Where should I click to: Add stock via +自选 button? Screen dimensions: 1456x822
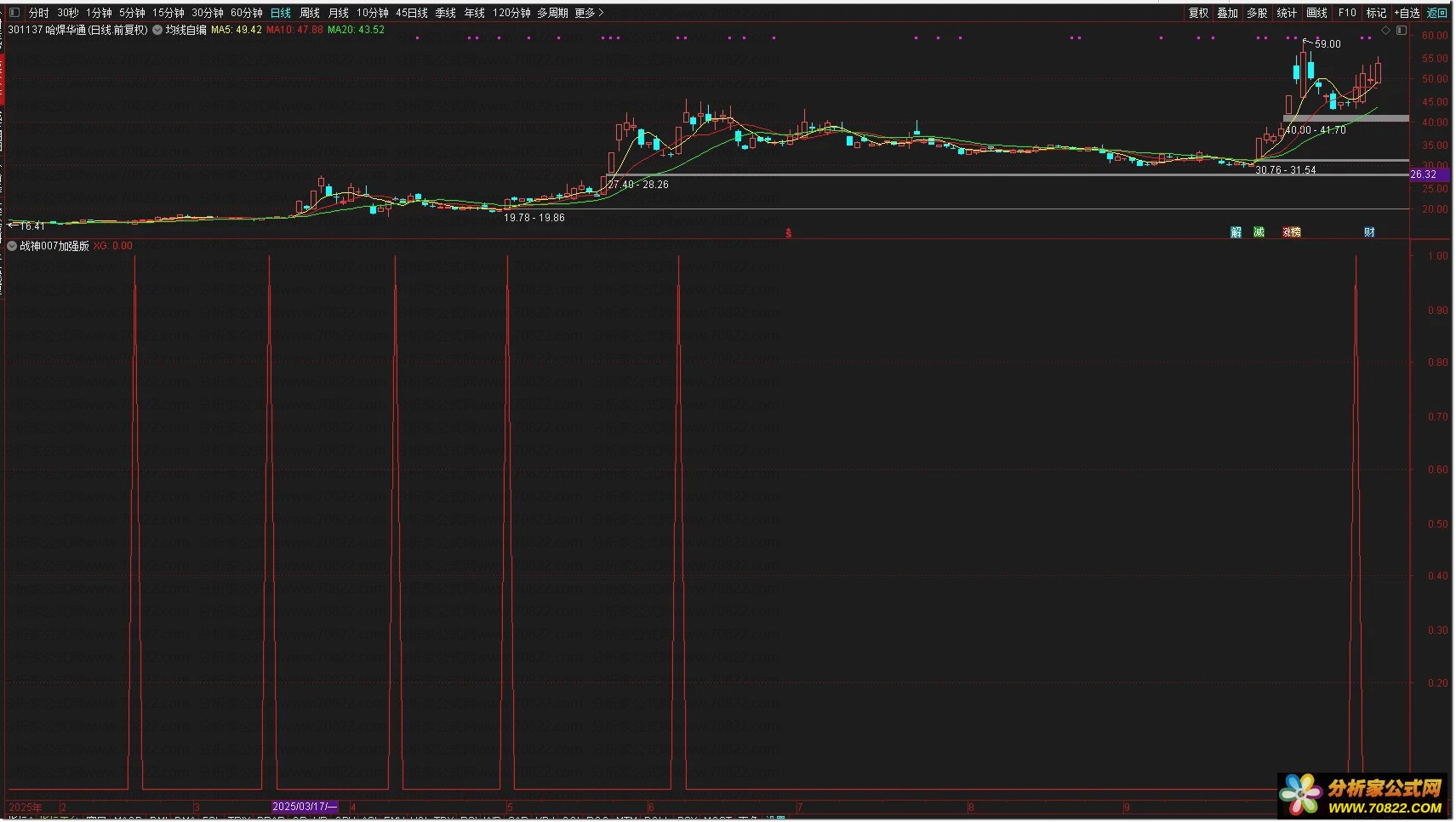(1407, 13)
